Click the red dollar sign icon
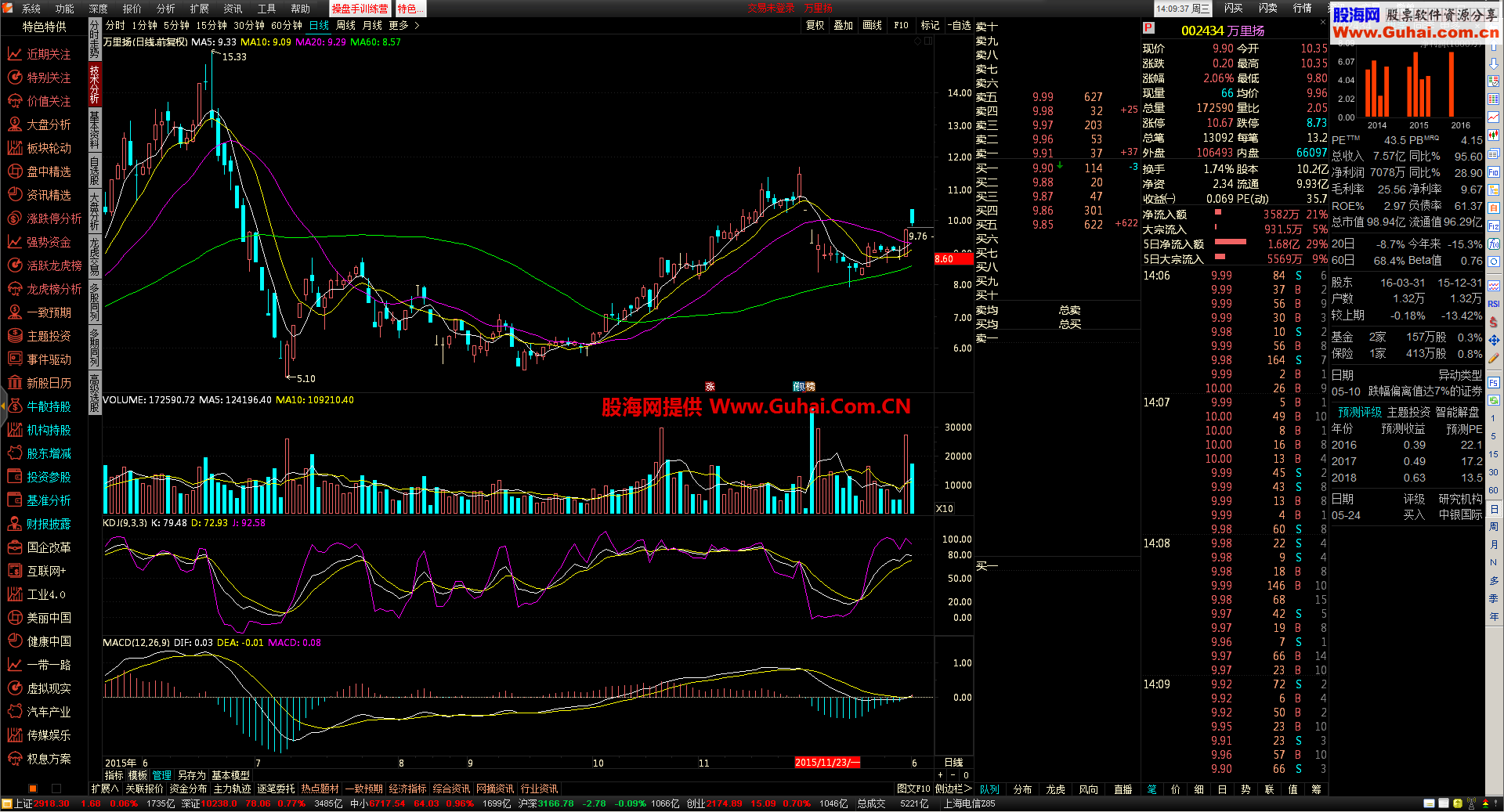1504x812 pixels. pos(1494,322)
